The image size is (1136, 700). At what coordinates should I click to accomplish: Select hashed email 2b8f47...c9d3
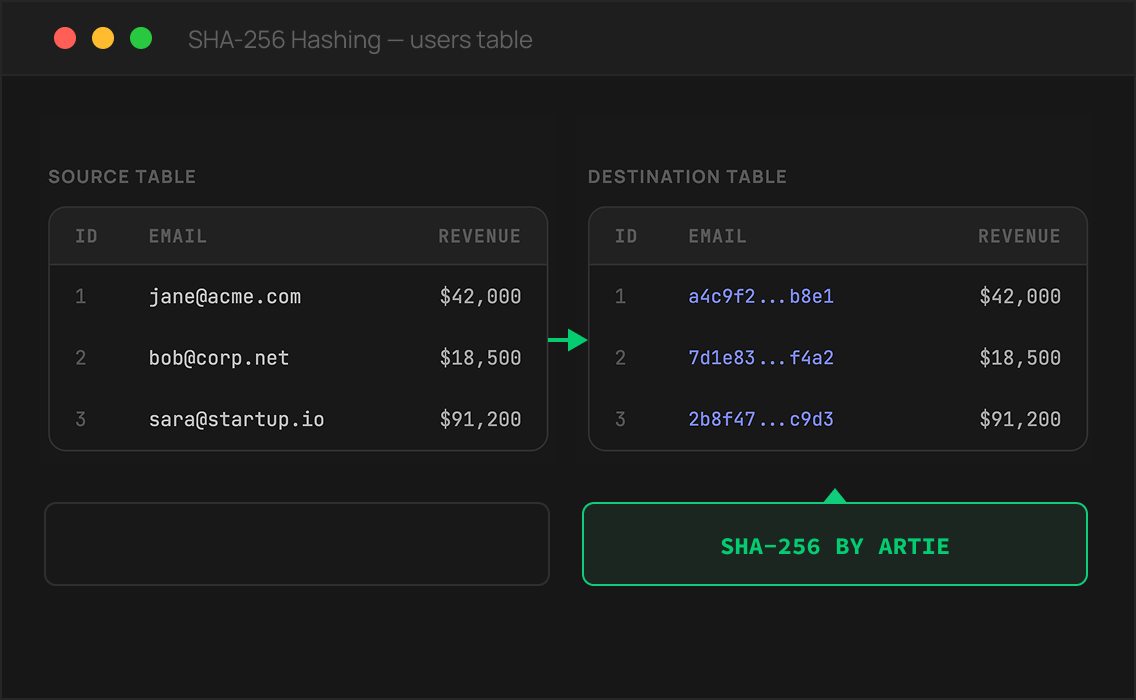(x=761, y=420)
